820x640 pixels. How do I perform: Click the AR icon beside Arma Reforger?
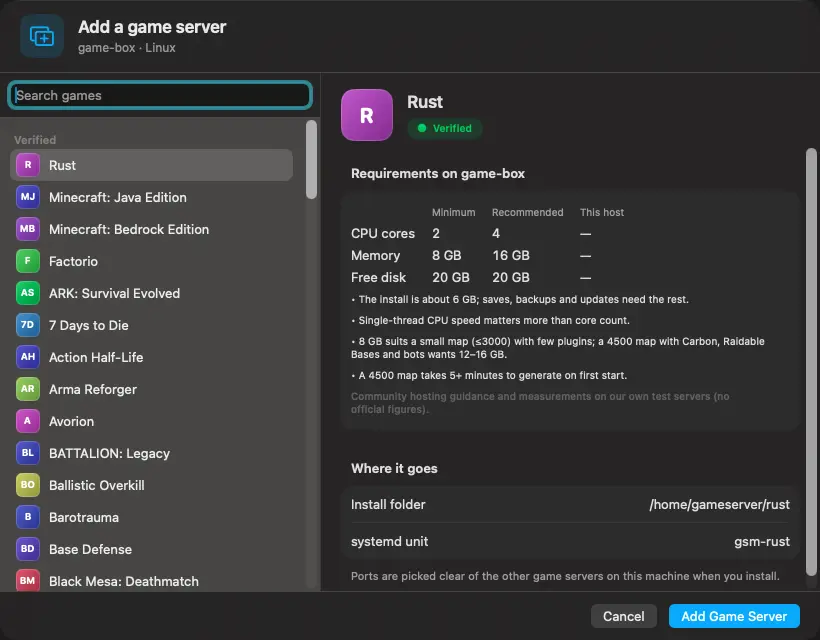point(28,389)
